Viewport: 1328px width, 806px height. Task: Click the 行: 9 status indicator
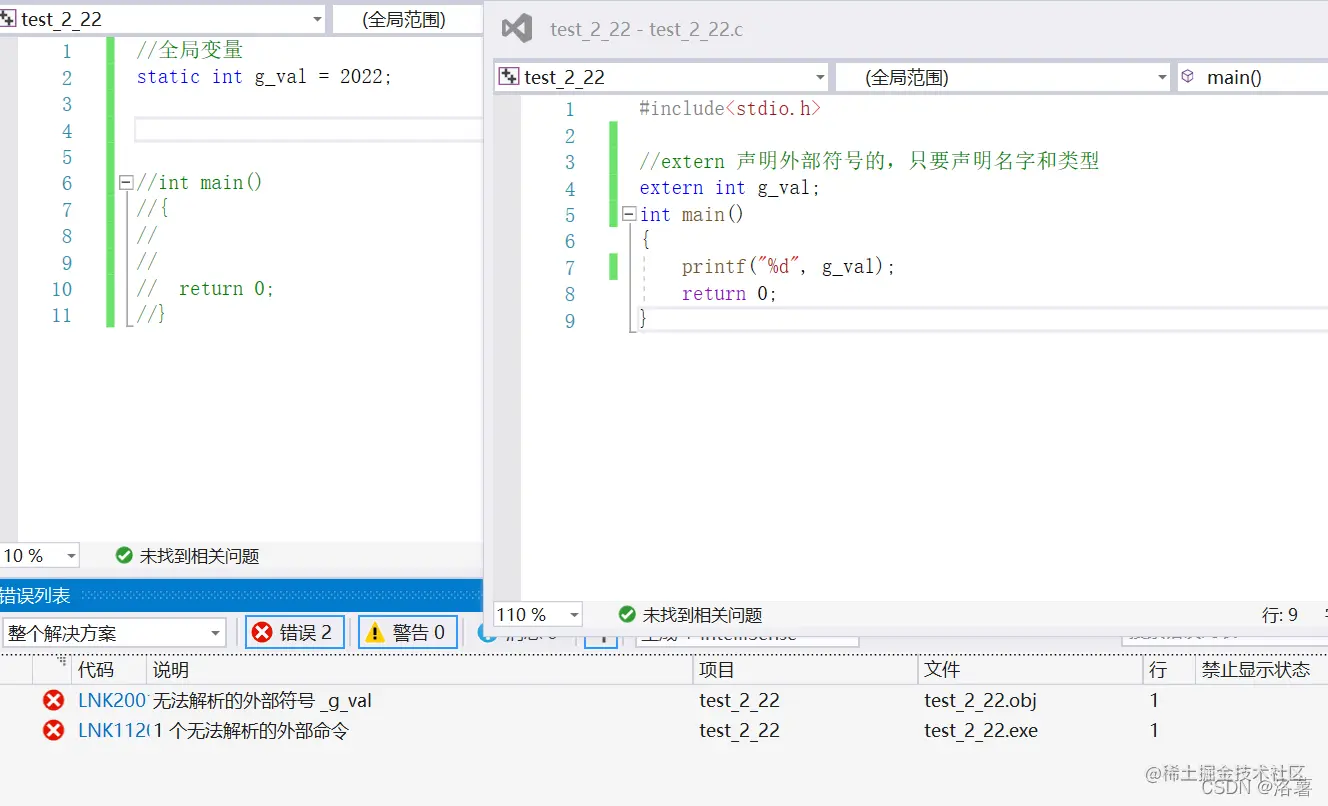point(1280,614)
